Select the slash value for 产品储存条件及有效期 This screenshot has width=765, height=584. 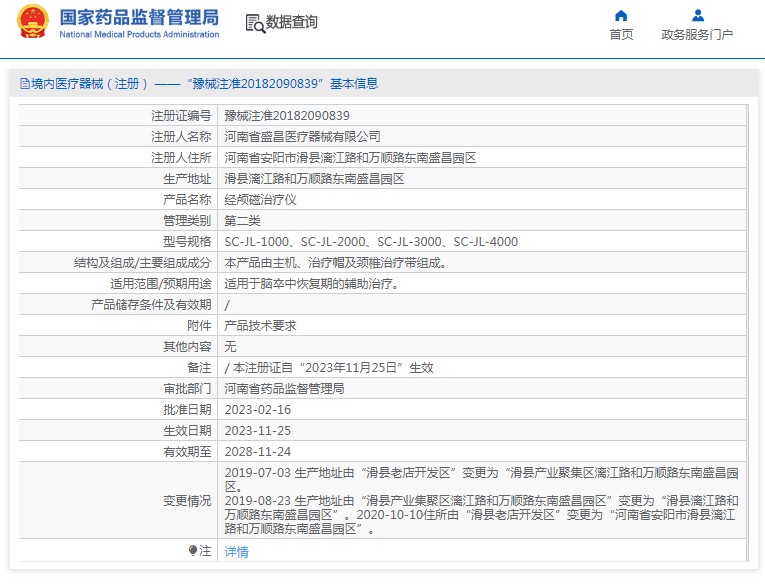(227, 305)
